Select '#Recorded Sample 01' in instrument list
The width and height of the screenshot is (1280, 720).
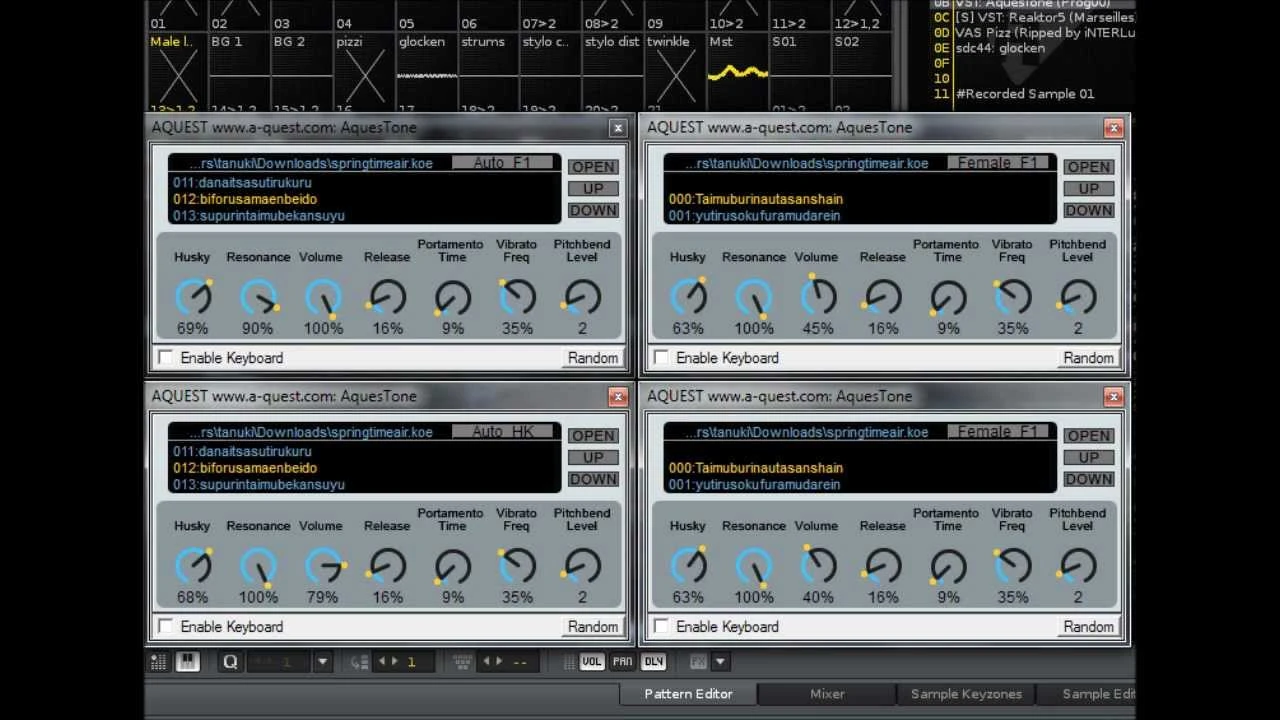[x=1025, y=94]
